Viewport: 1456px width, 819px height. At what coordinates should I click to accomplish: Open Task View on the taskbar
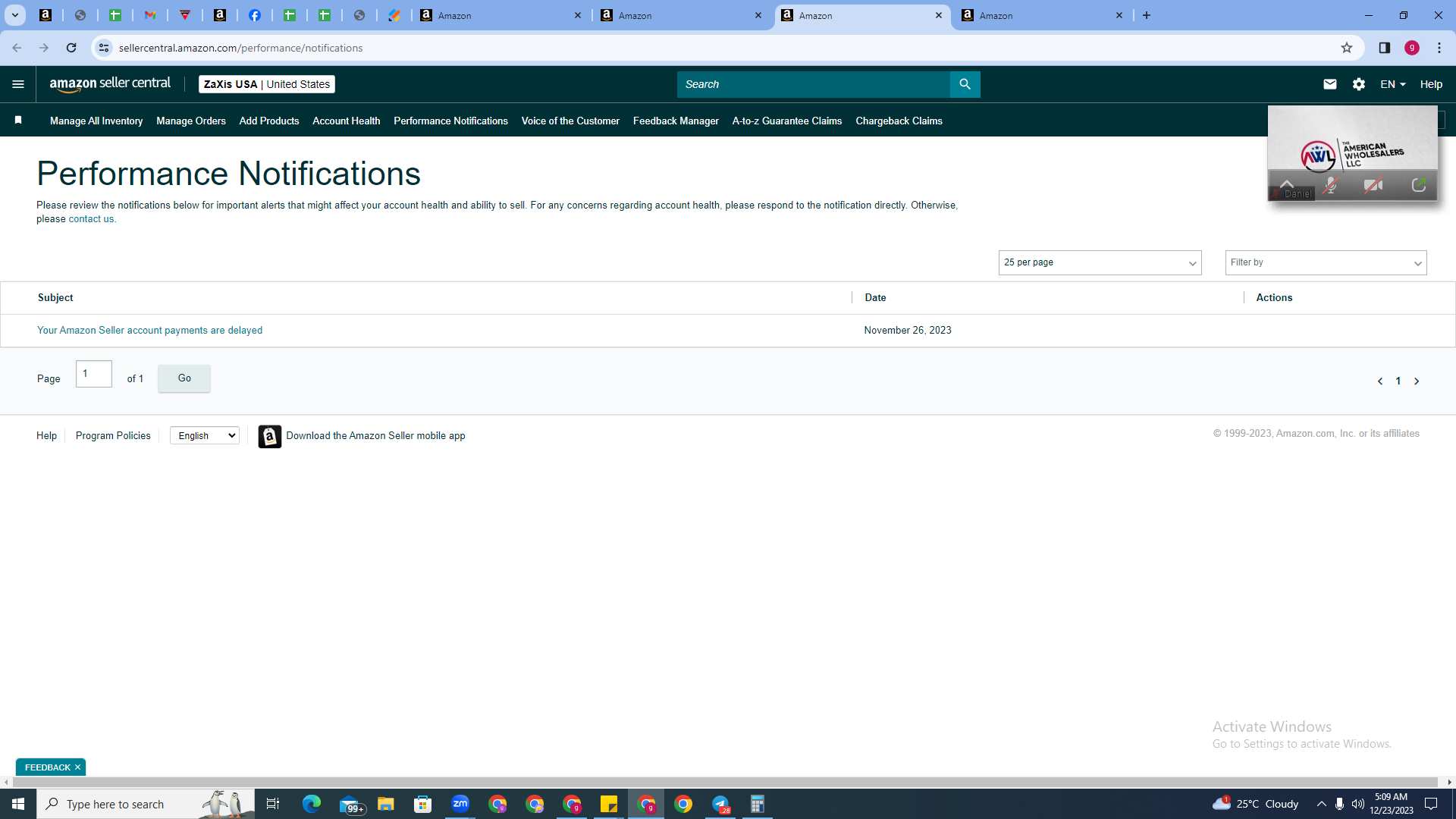(x=273, y=804)
